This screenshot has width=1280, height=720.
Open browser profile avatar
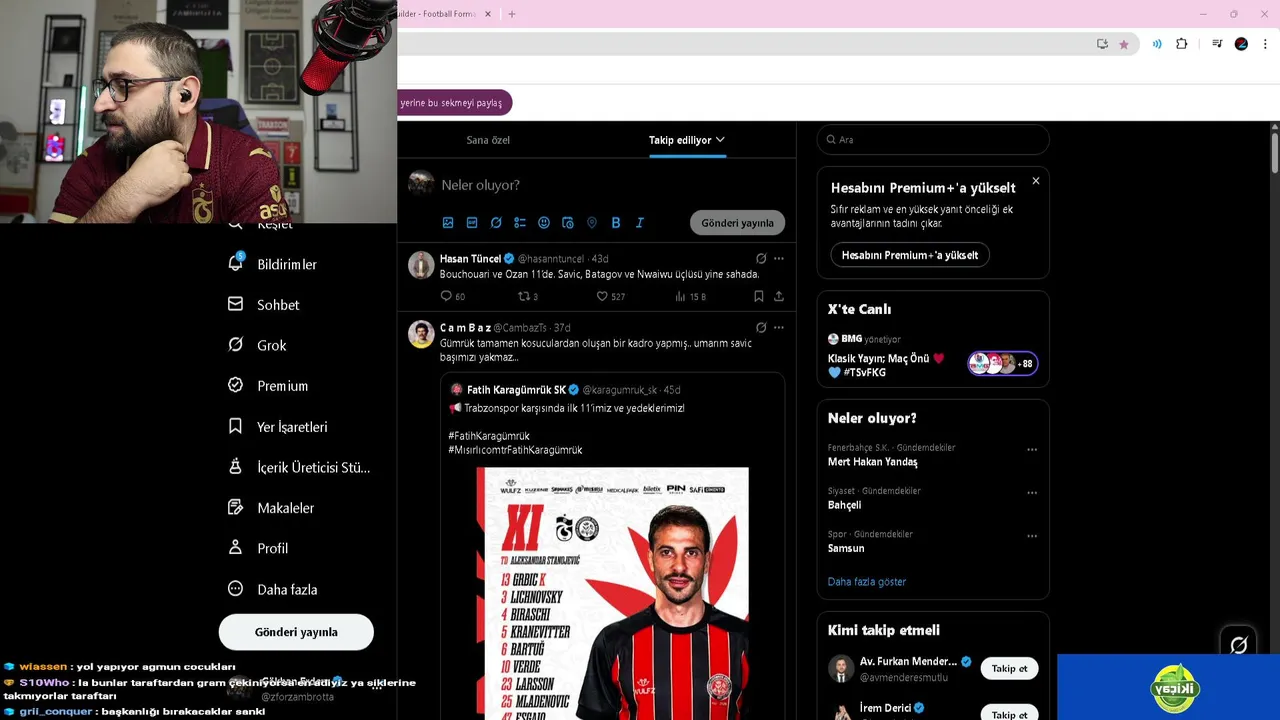tap(1241, 44)
